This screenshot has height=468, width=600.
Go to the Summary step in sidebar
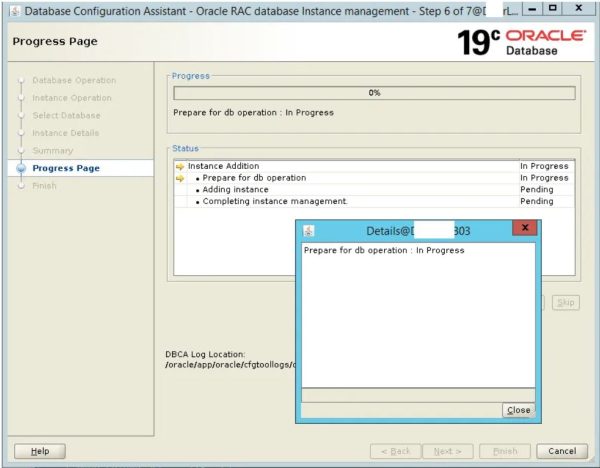pyautogui.click(x=52, y=150)
